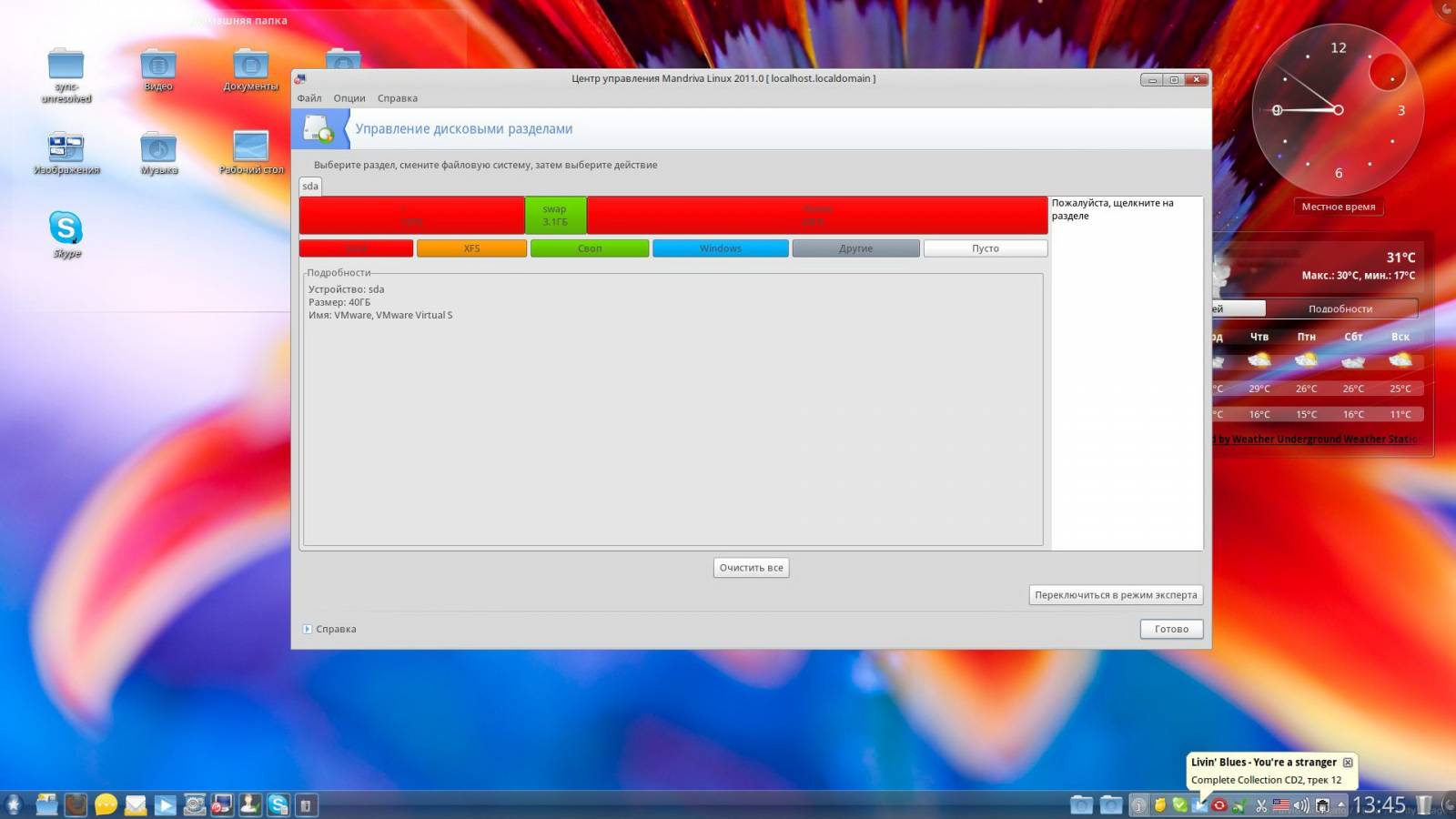Screen dimensions: 1456x819
Task: Switch to the Skype taskbar entry
Action: coord(278,804)
